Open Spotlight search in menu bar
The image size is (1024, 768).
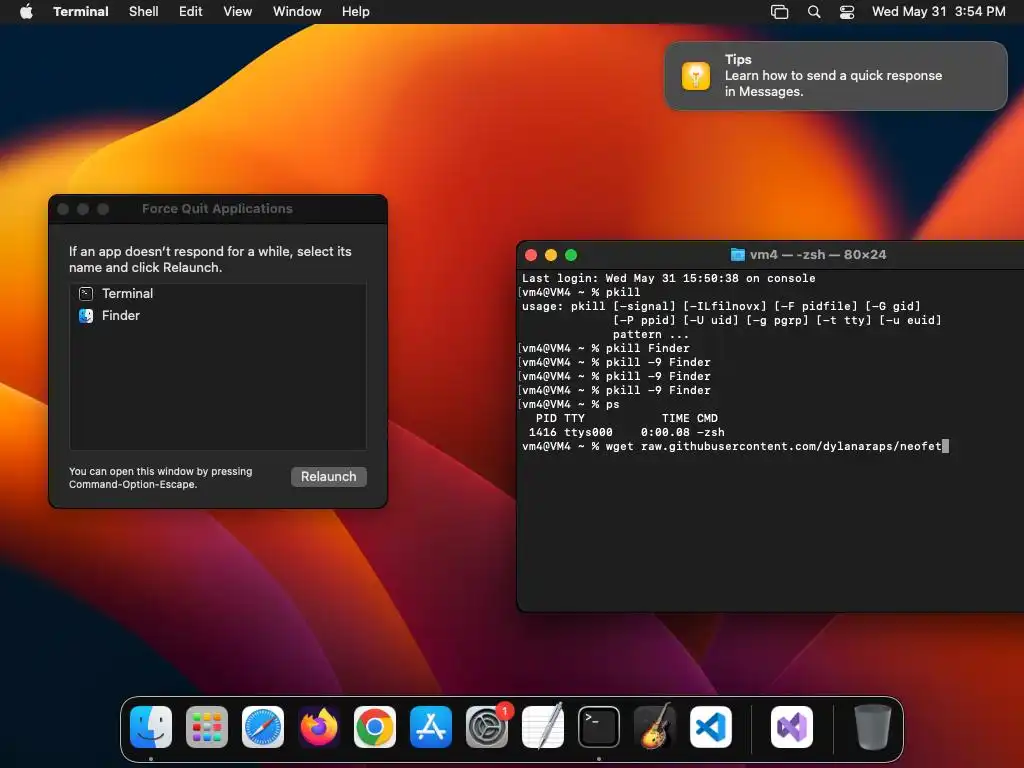(x=814, y=12)
